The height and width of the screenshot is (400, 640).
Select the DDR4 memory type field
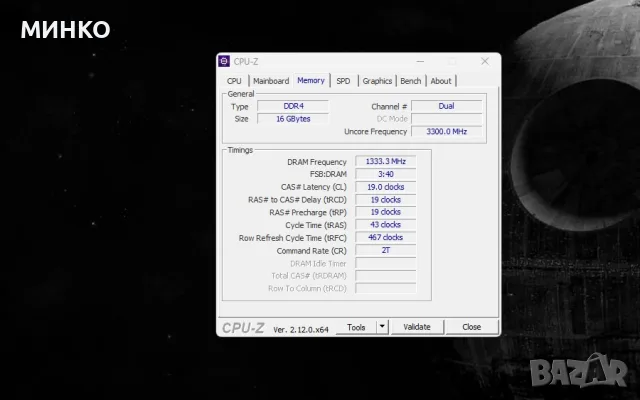pos(293,106)
